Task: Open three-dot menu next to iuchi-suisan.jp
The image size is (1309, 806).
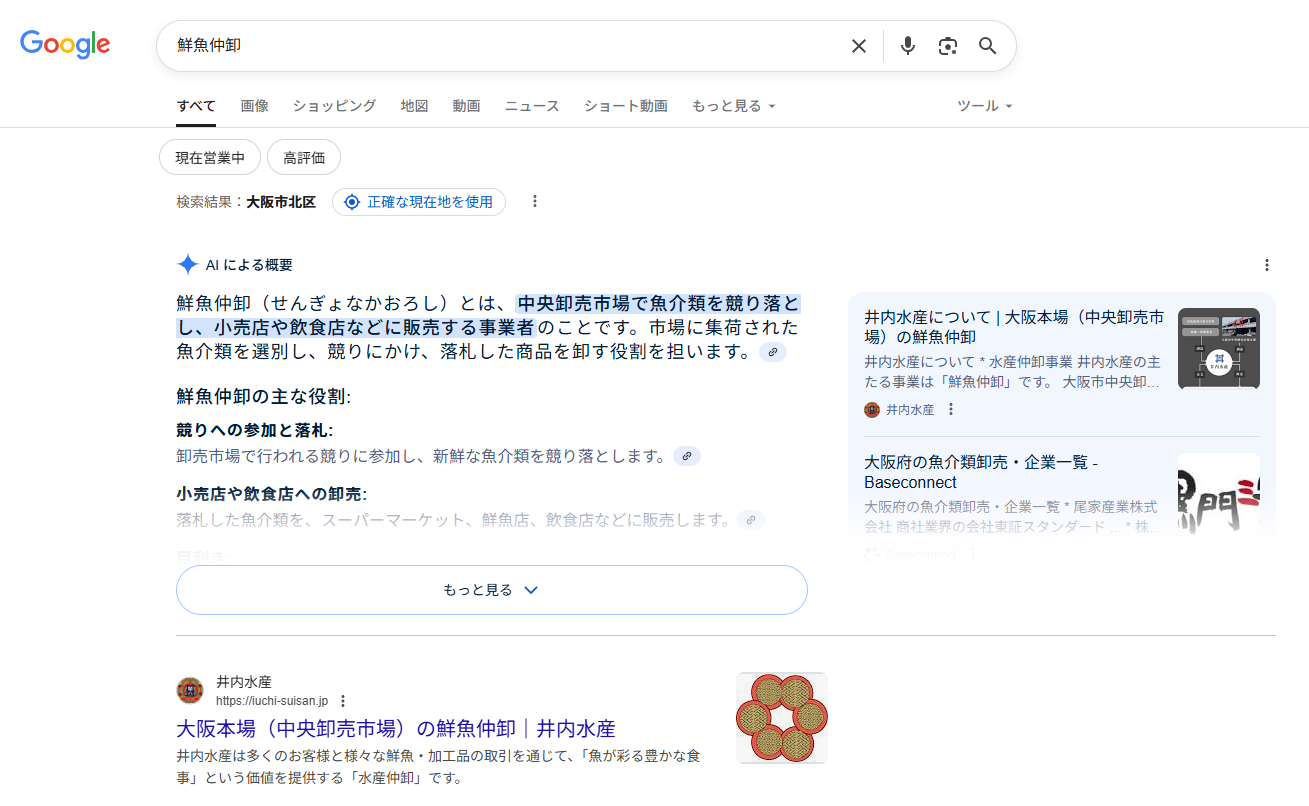Action: 343,701
